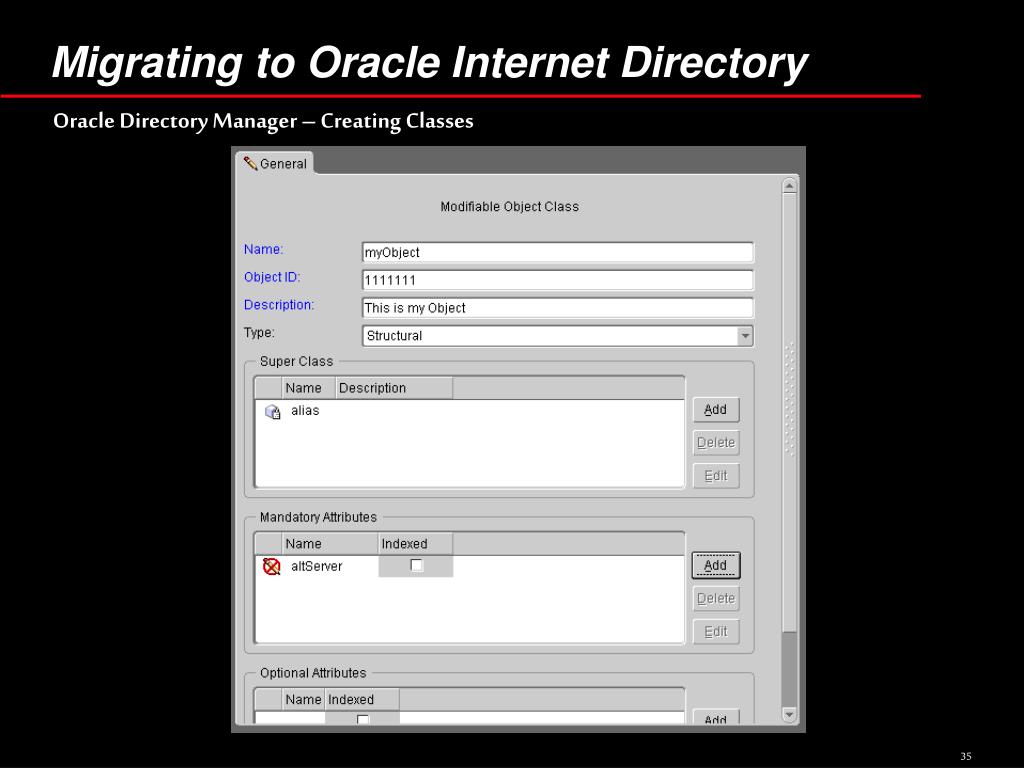Click scrollbar up arrow
This screenshot has height=768, width=1024.
click(789, 186)
